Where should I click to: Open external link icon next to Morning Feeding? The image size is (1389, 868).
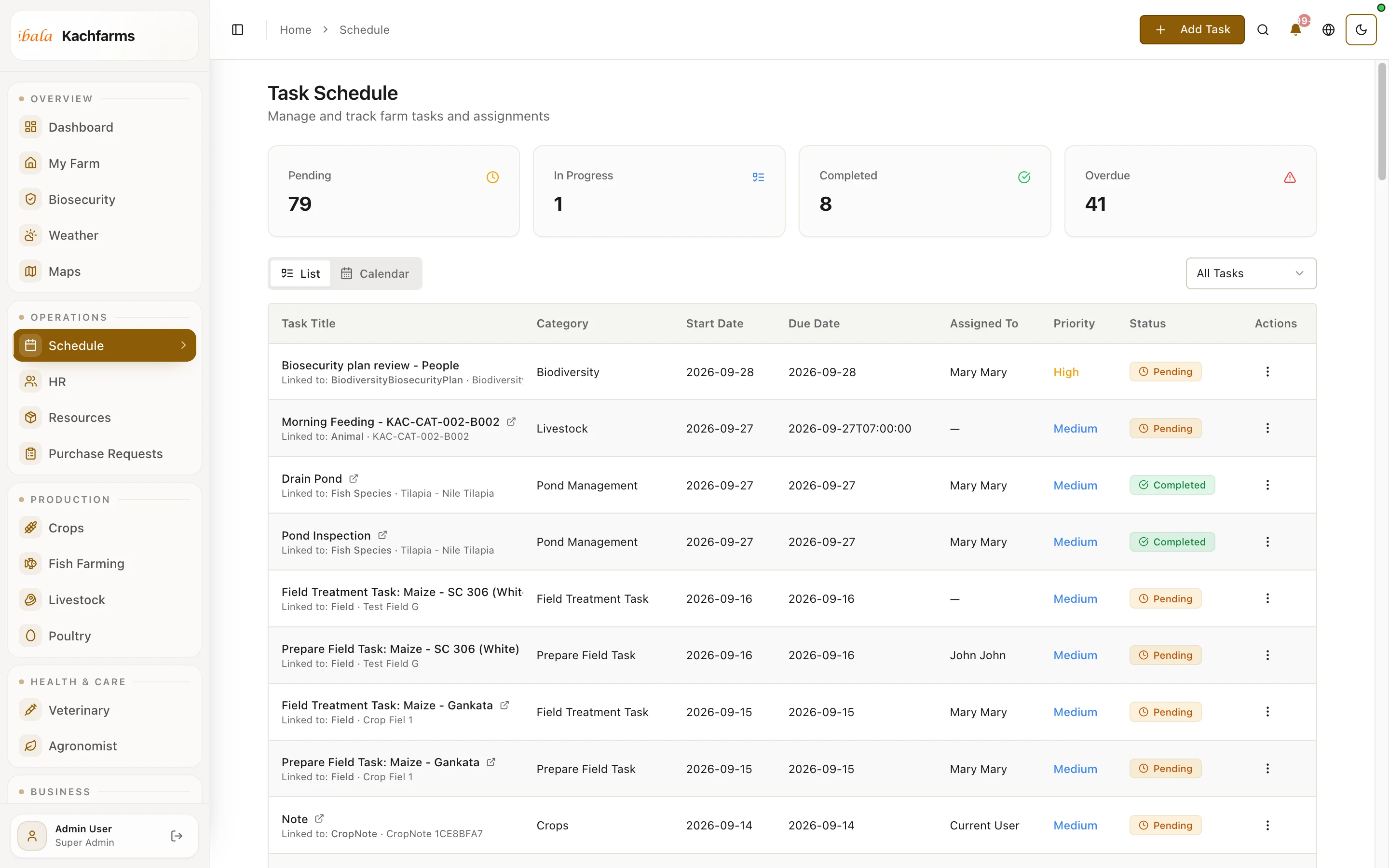(511, 421)
